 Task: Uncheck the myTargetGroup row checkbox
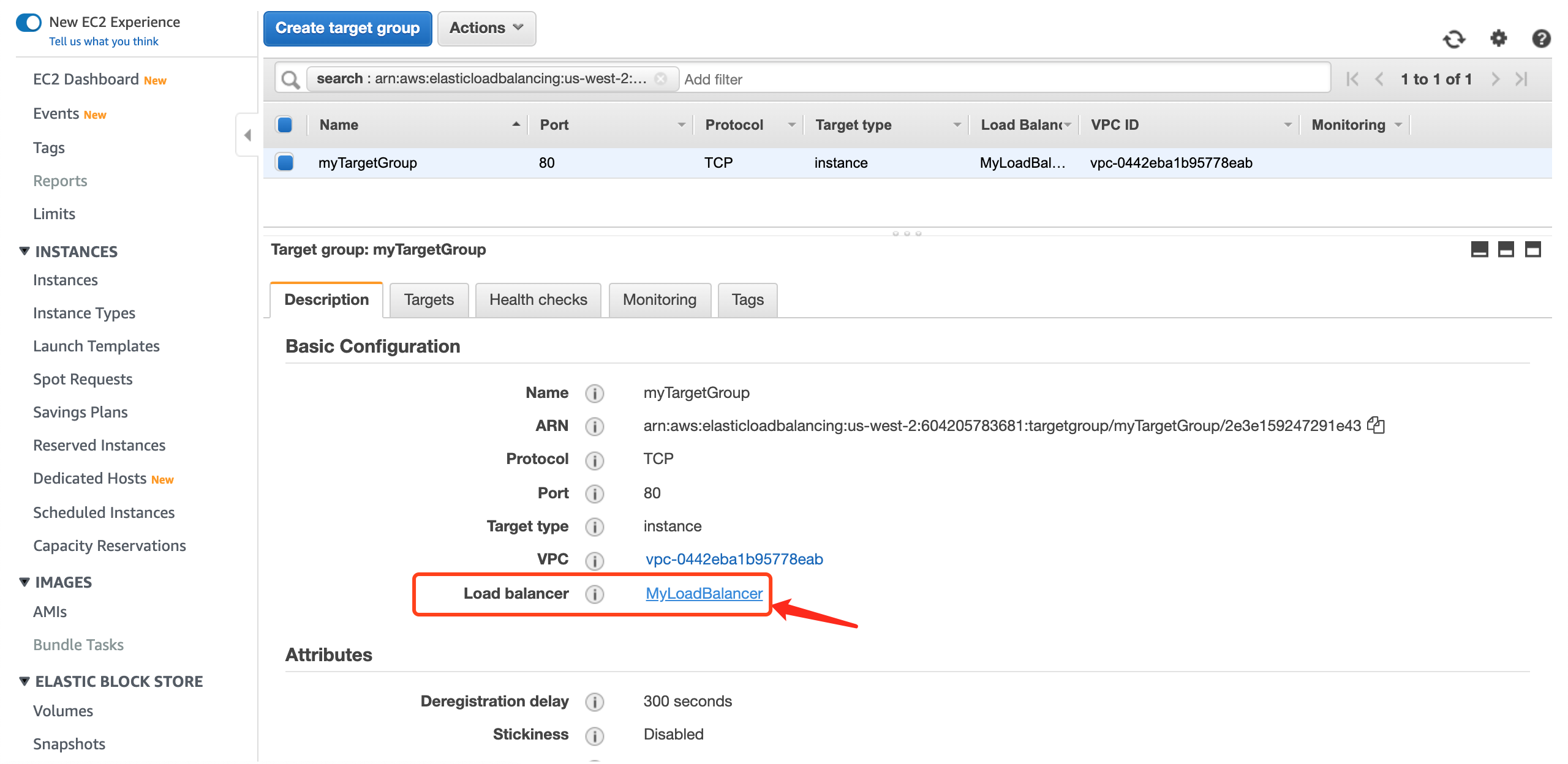pyautogui.click(x=285, y=163)
